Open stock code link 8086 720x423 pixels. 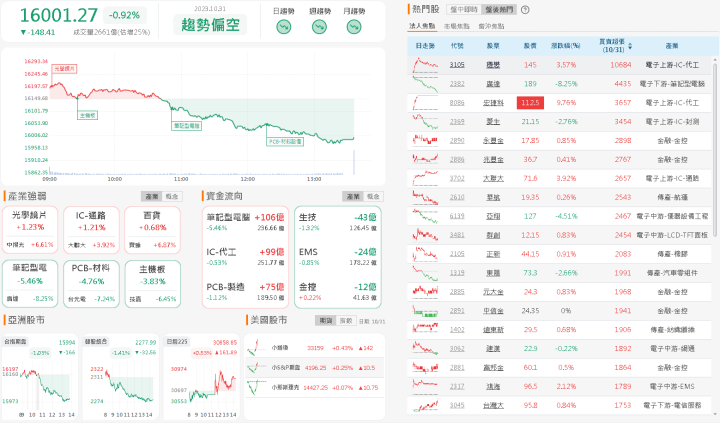(x=457, y=102)
